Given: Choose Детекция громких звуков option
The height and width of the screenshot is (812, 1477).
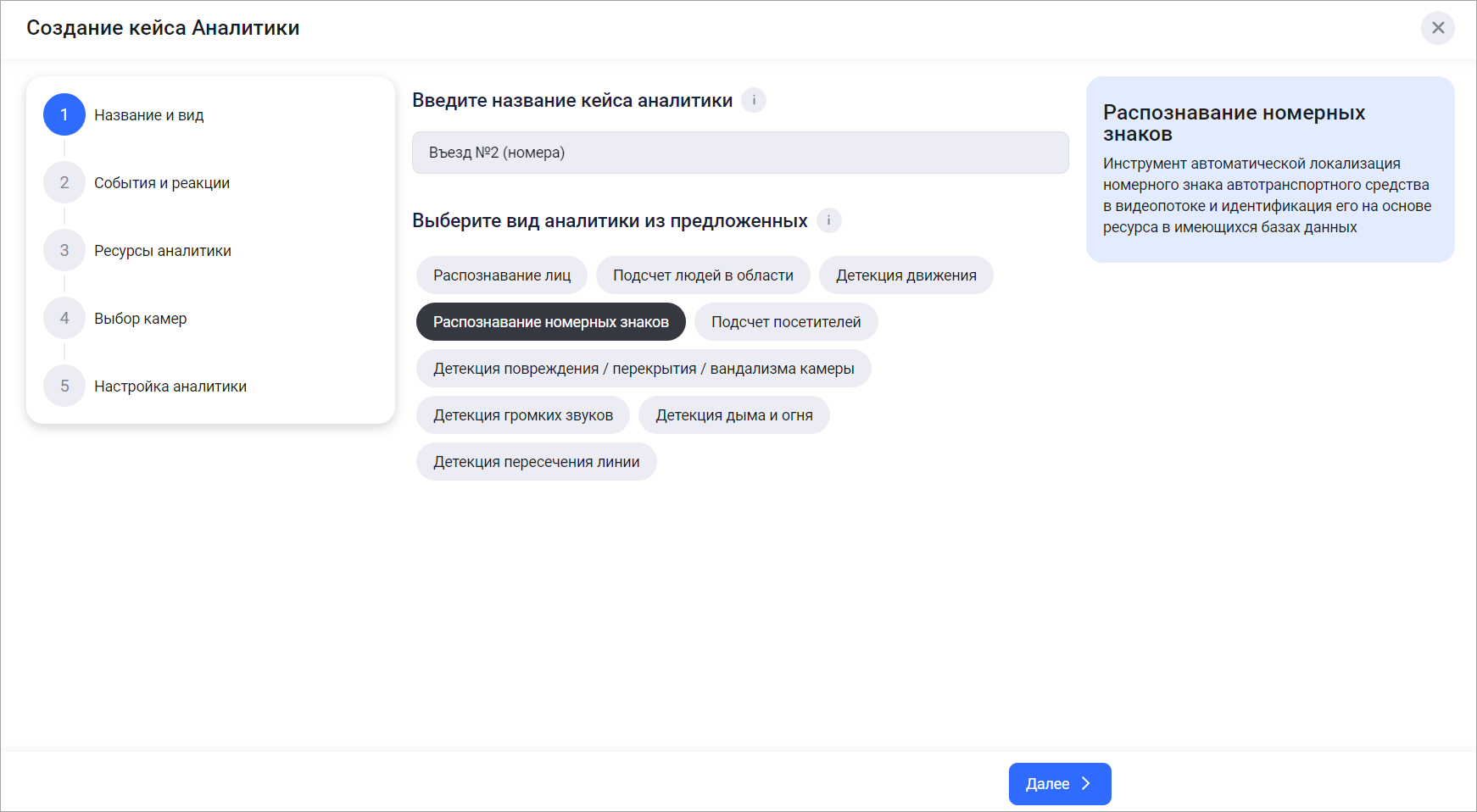Looking at the screenshot, I should [x=522, y=415].
